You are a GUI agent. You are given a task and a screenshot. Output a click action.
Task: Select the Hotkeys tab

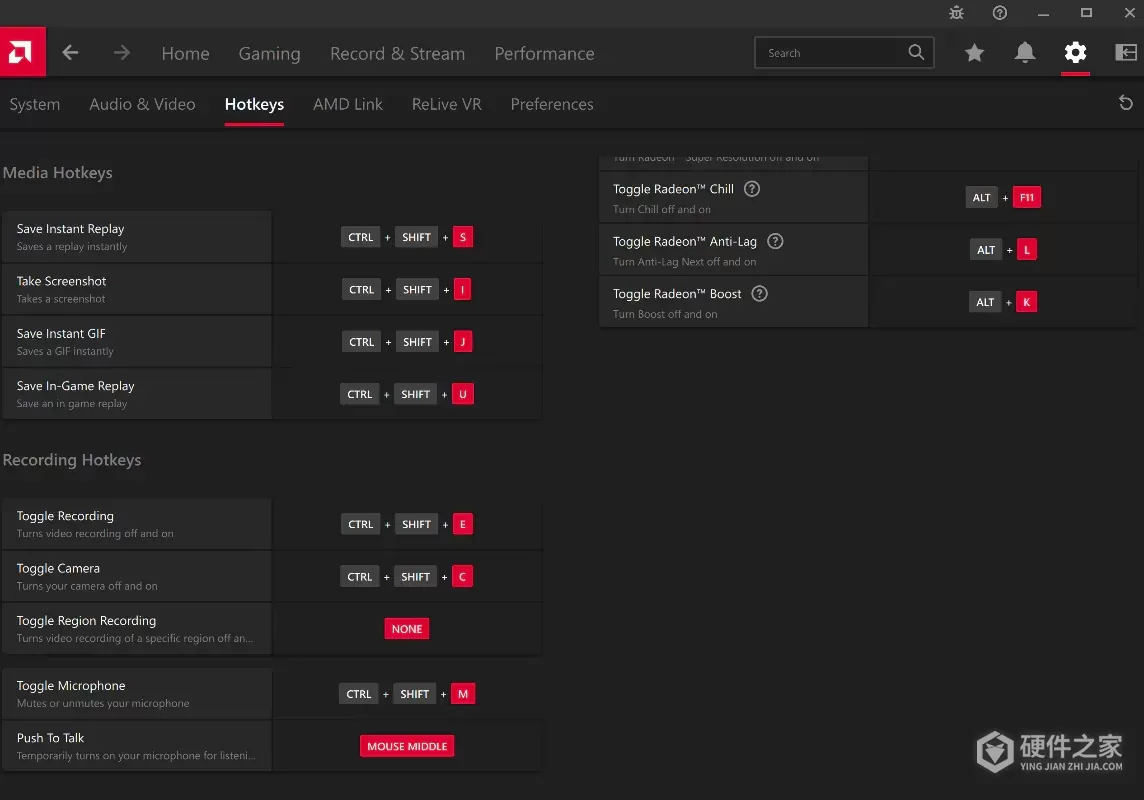254,104
